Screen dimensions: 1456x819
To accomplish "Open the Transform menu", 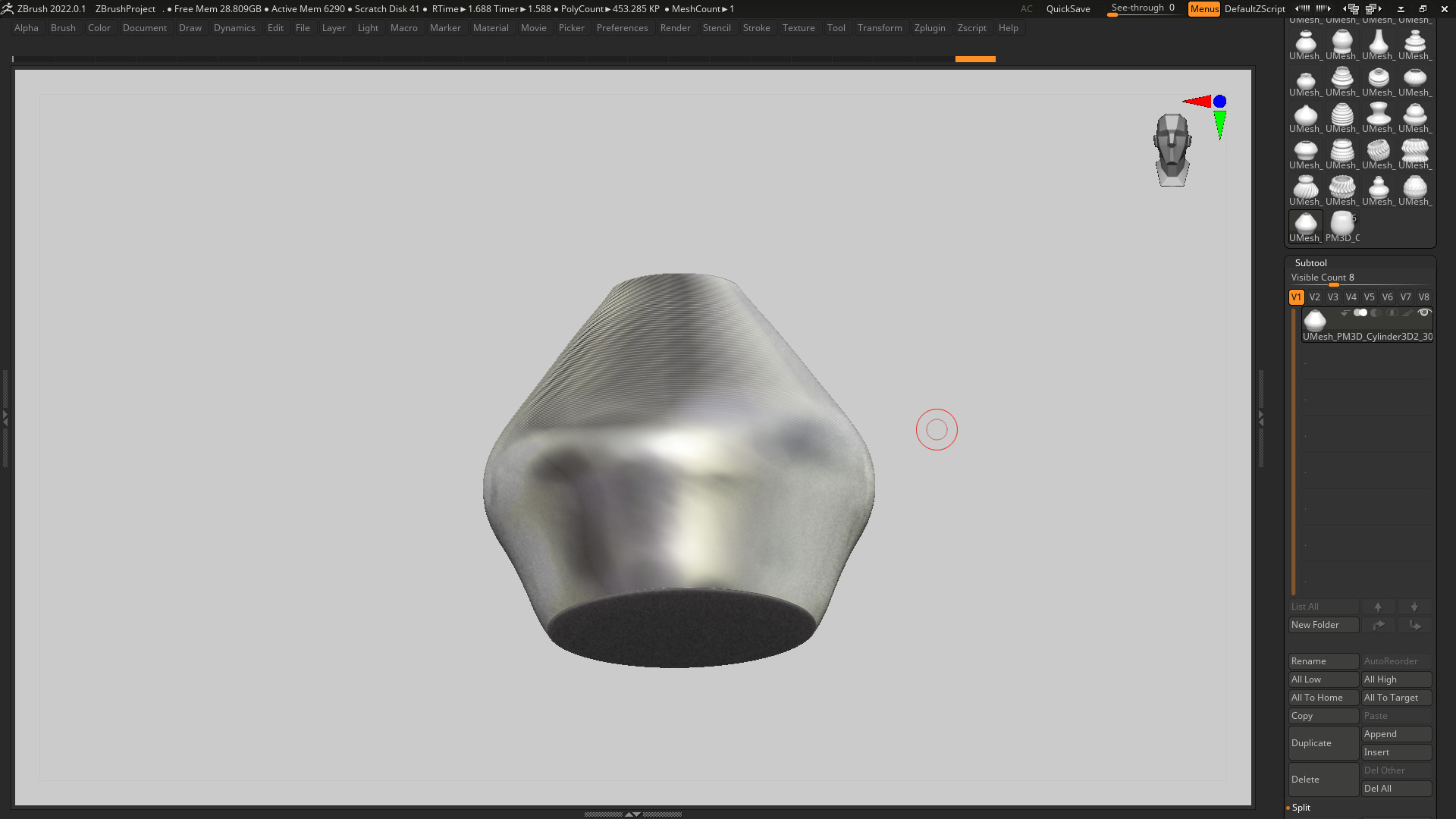I will pos(880,28).
